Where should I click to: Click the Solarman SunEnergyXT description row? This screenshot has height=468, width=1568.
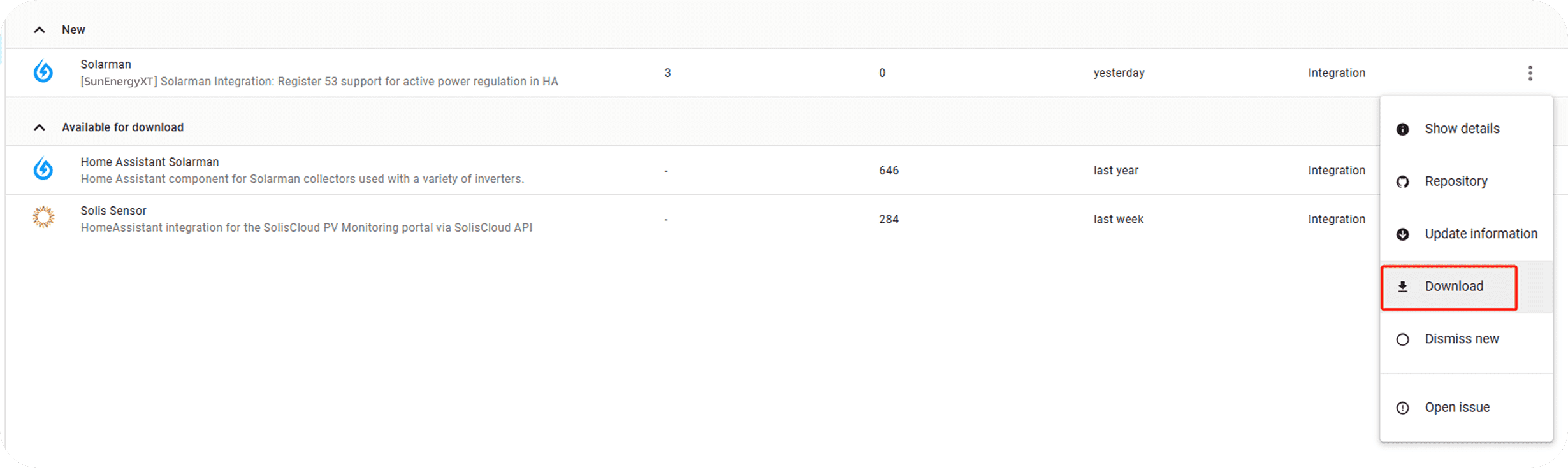[x=319, y=82]
